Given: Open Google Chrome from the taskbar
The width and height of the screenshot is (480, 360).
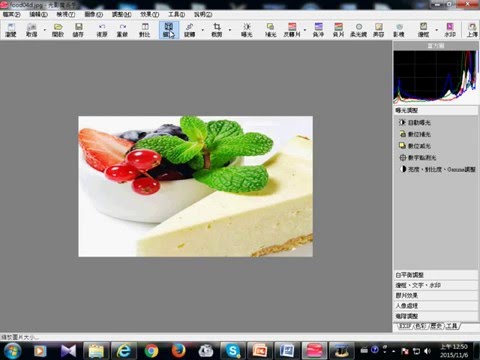Looking at the screenshot, I should pos(151,351).
